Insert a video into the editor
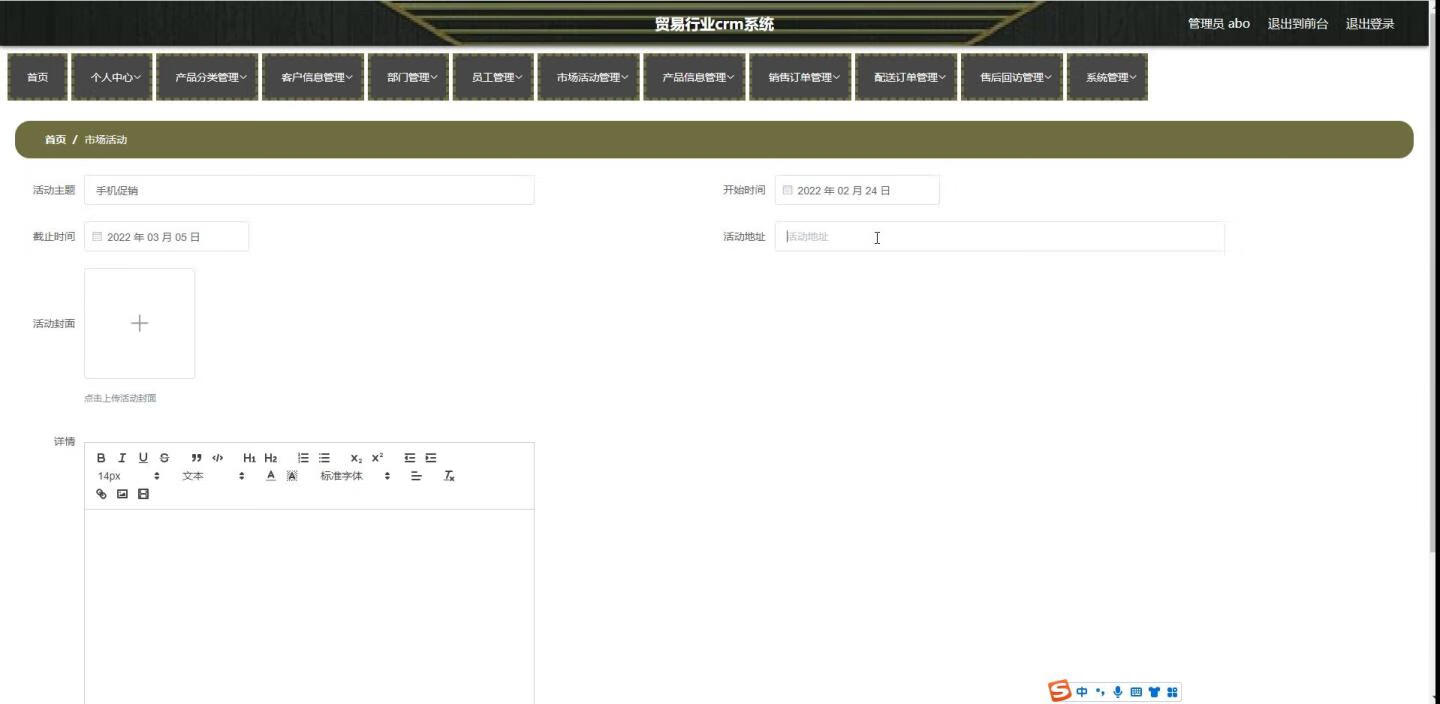Image resolution: width=1440 pixels, height=704 pixels. pos(143,494)
